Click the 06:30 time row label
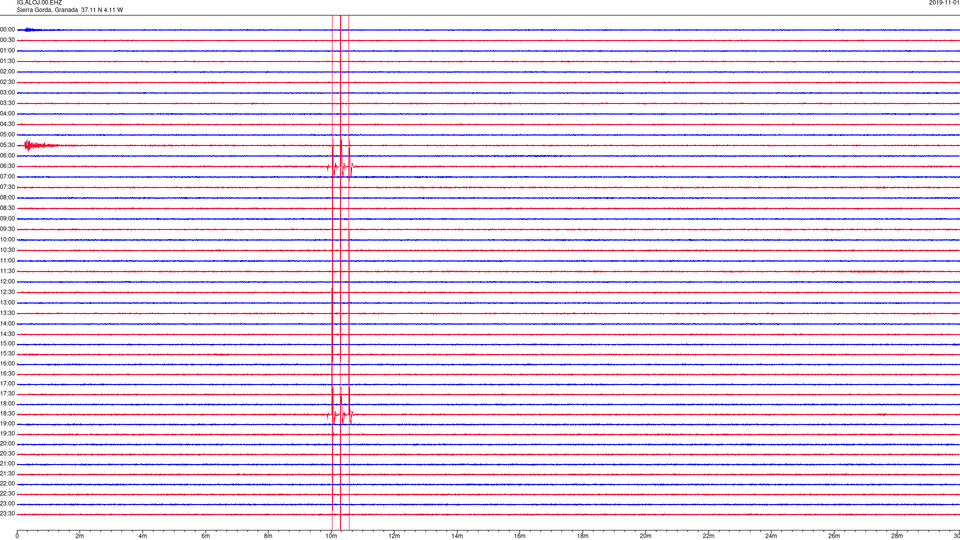This screenshot has width=960, height=540. pos(7,166)
